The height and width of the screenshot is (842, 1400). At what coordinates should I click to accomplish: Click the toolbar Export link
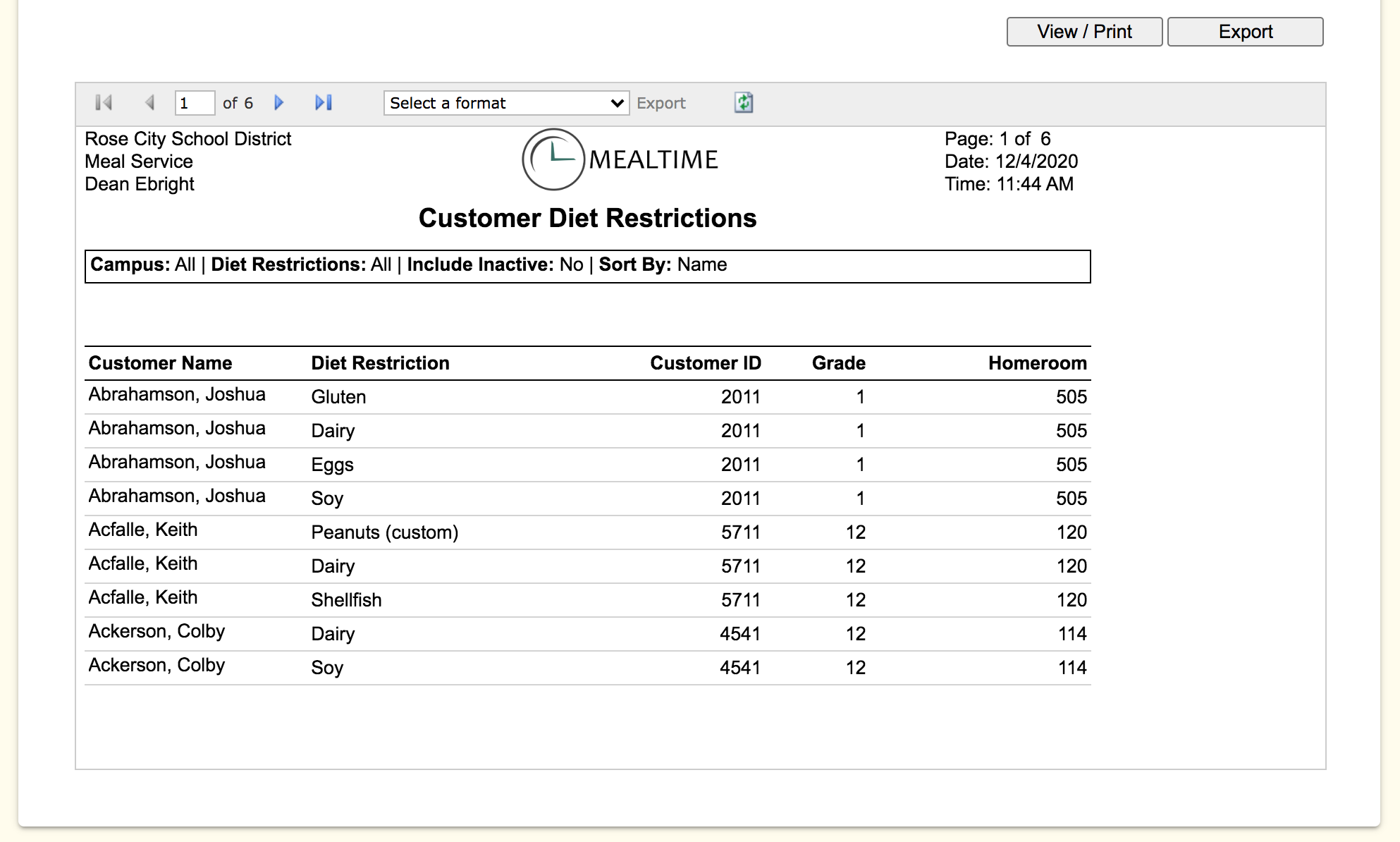[661, 103]
